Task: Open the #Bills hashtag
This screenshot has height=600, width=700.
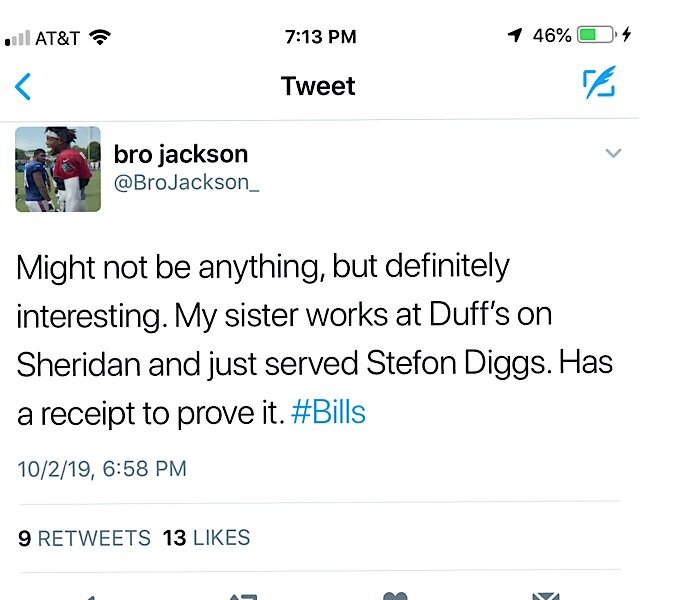Action: click(x=328, y=412)
